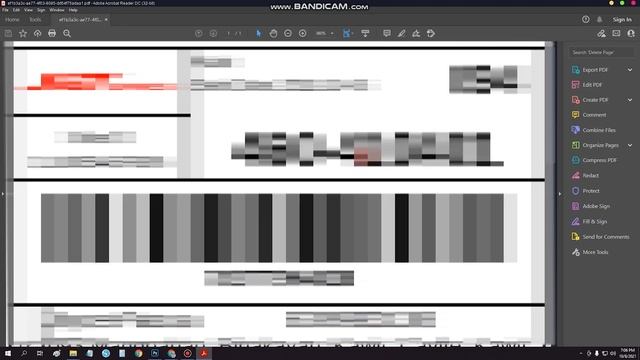
Task: Upload the file with the cloud arrow icon
Action: coord(38,33)
